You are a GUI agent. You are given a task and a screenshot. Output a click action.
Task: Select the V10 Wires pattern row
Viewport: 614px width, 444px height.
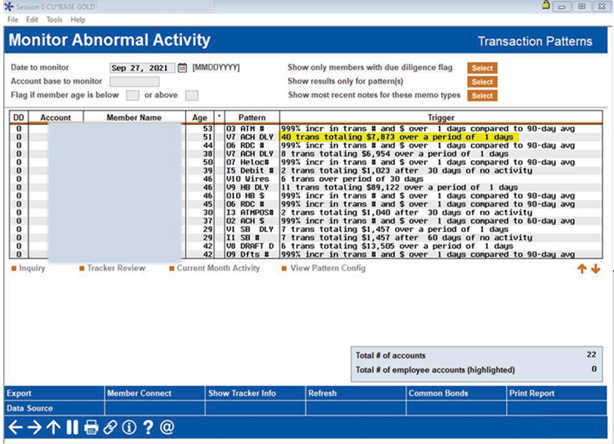[306, 179]
